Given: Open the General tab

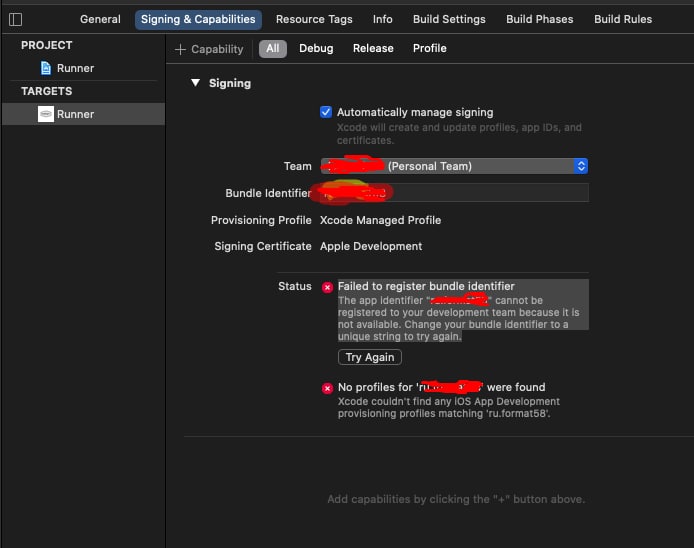Looking at the screenshot, I should point(100,19).
